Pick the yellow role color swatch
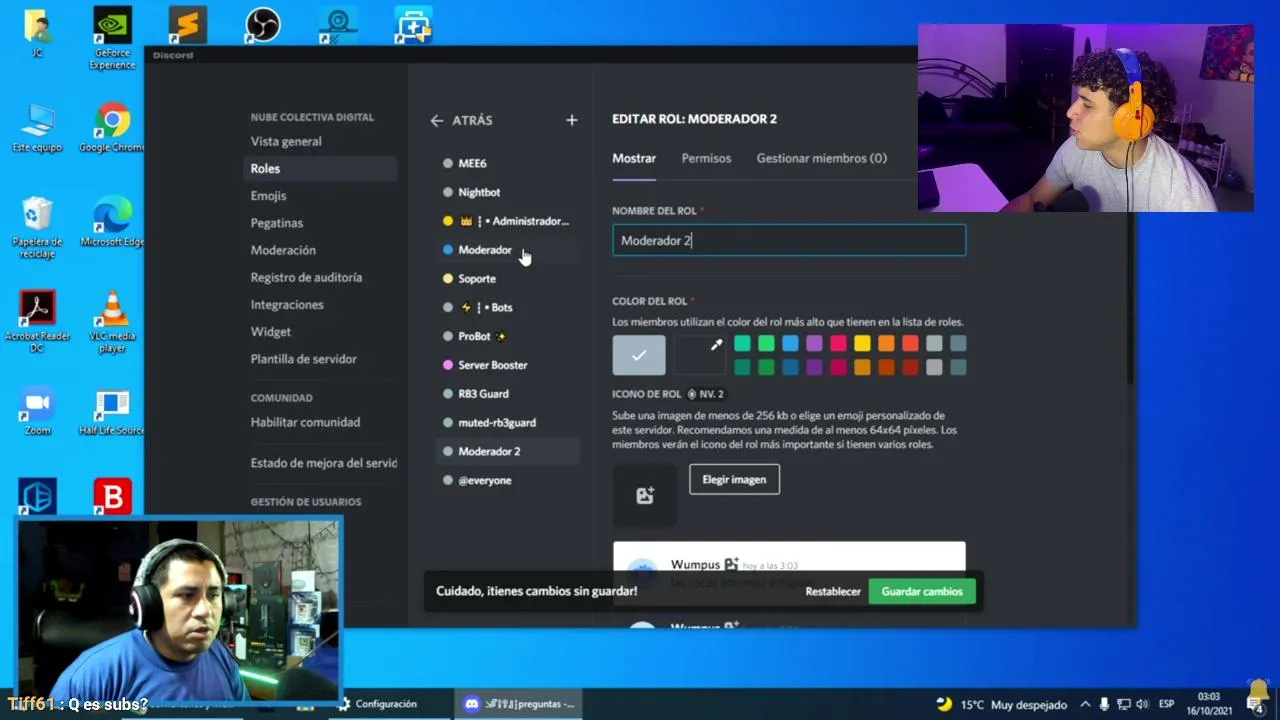The image size is (1280, 720). coord(862,344)
